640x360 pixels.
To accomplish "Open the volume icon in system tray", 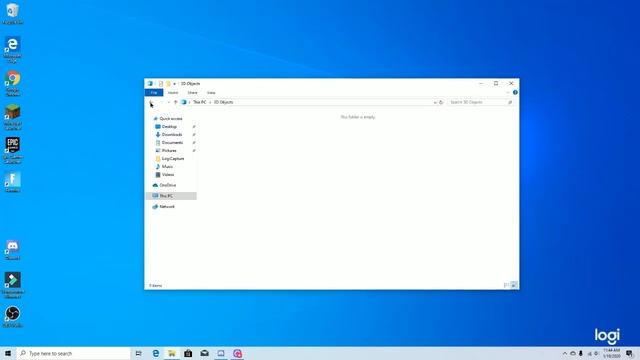I will coord(596,353).
